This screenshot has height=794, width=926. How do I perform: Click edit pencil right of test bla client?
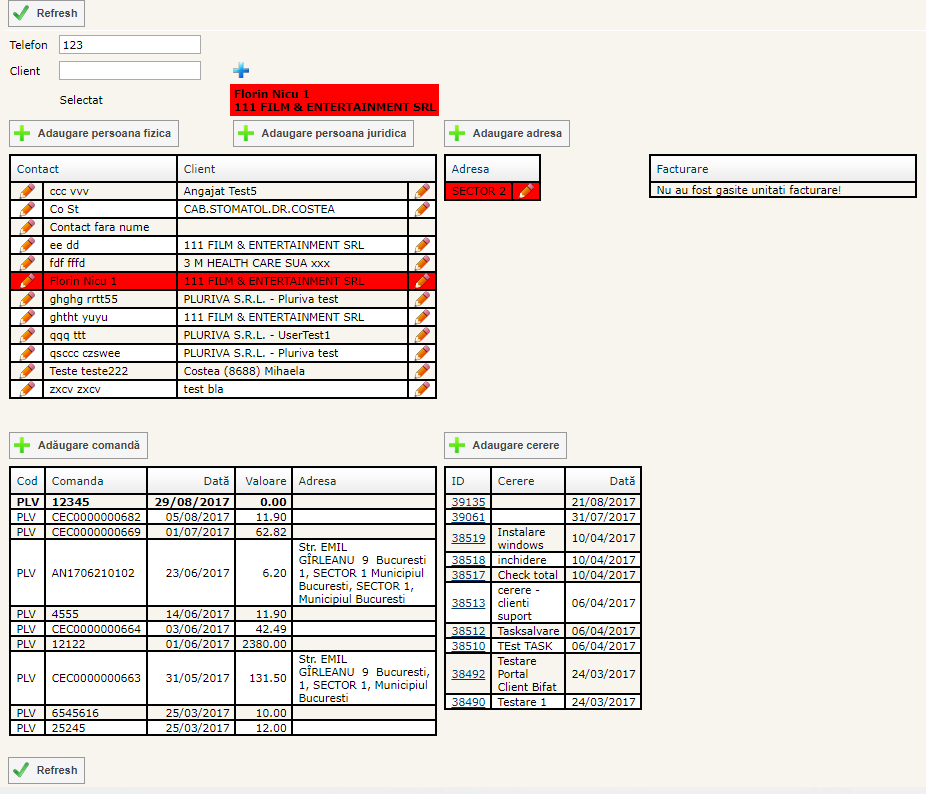tap(423, 389)
